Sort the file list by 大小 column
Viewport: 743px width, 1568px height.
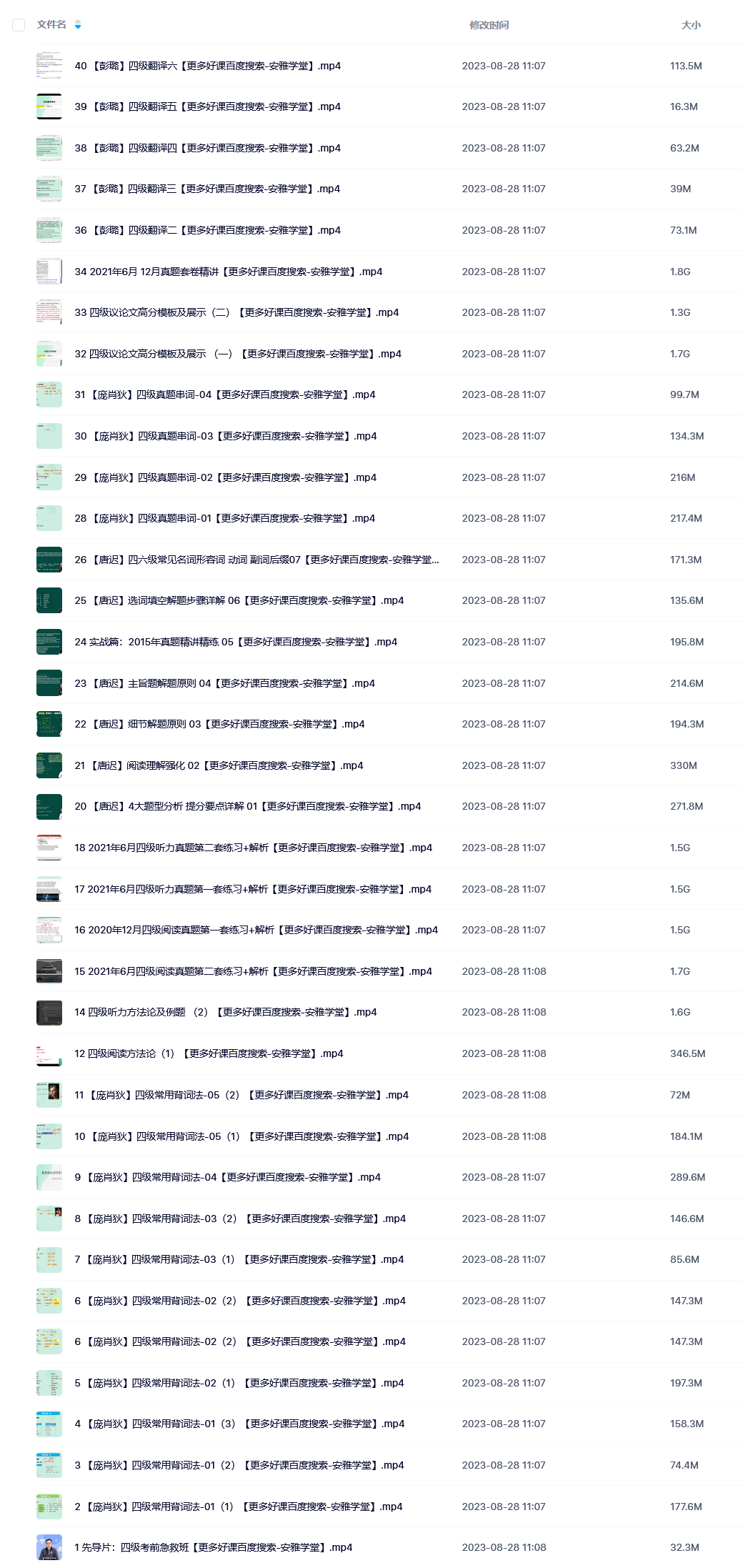tap(691, 25)
